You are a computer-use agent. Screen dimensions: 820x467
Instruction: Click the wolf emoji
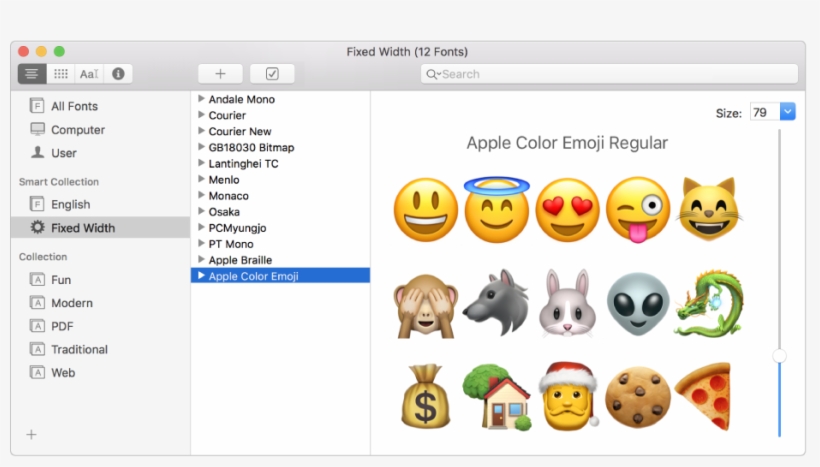496,303
